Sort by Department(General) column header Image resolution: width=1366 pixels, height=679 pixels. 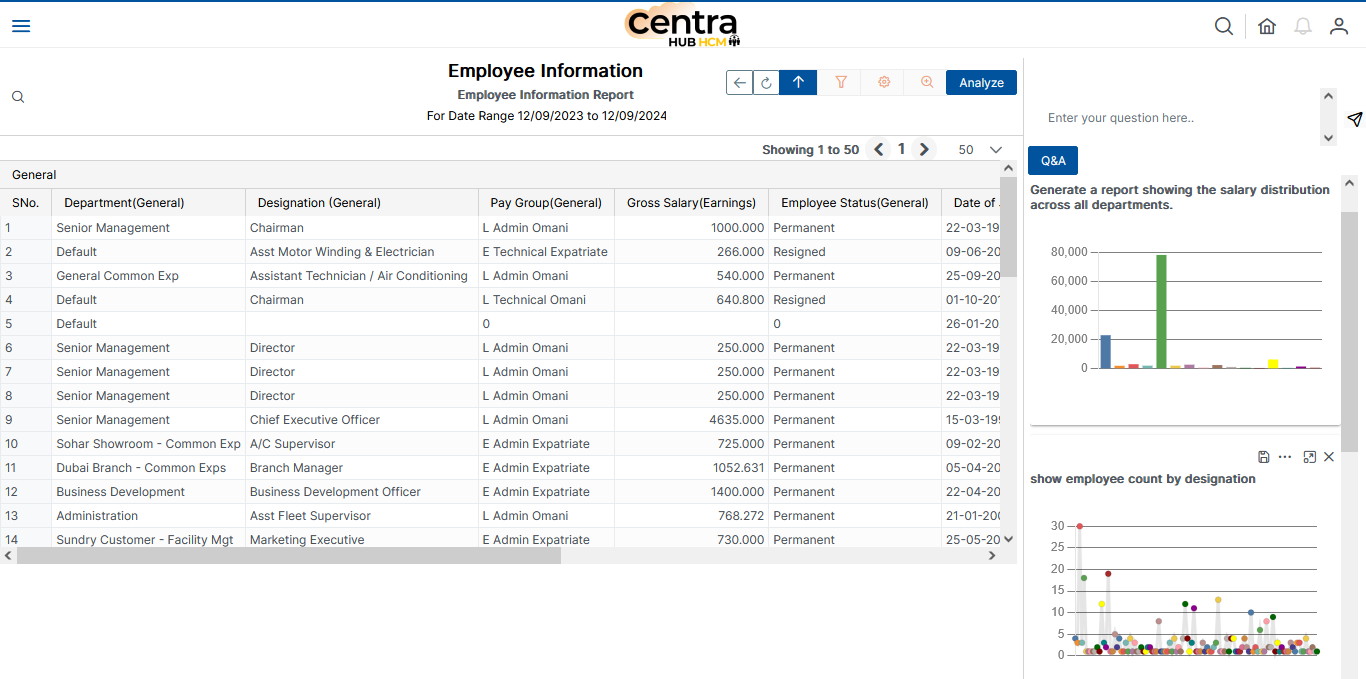click(x=148, y=203)
